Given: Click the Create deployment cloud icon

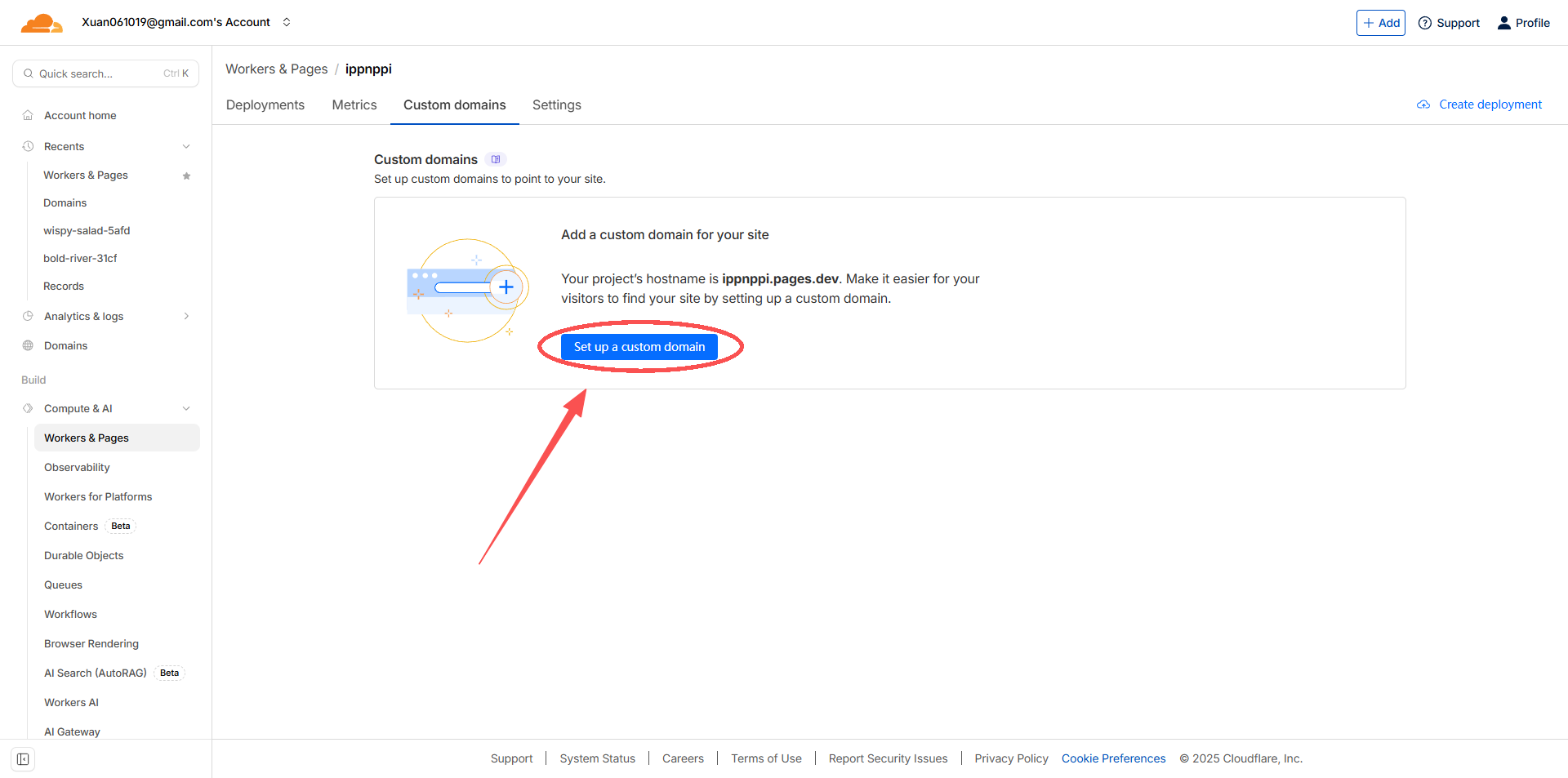Looking at the screenshot, I should click(1423, 104).
